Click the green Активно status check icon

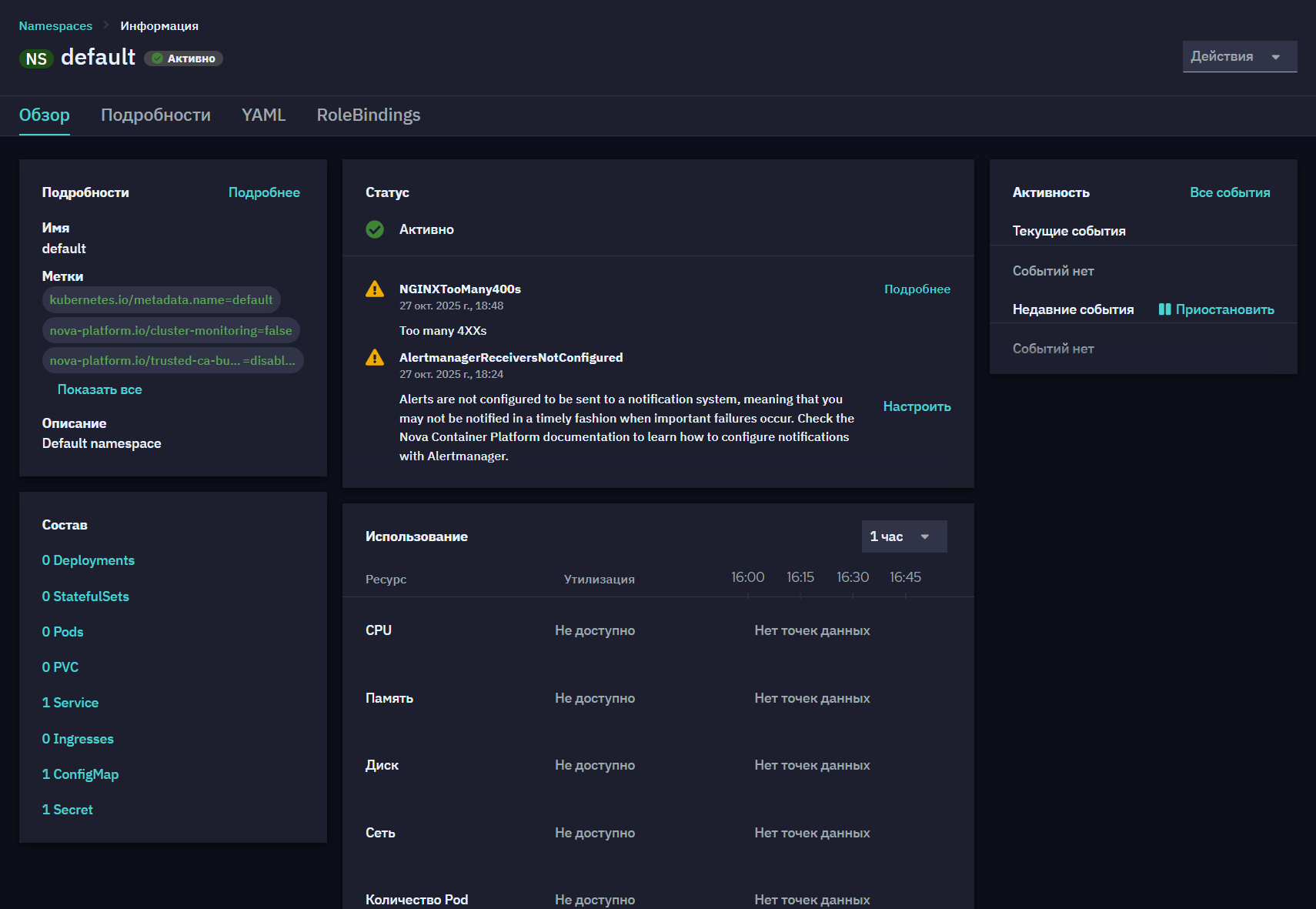(x=375, y=229)
